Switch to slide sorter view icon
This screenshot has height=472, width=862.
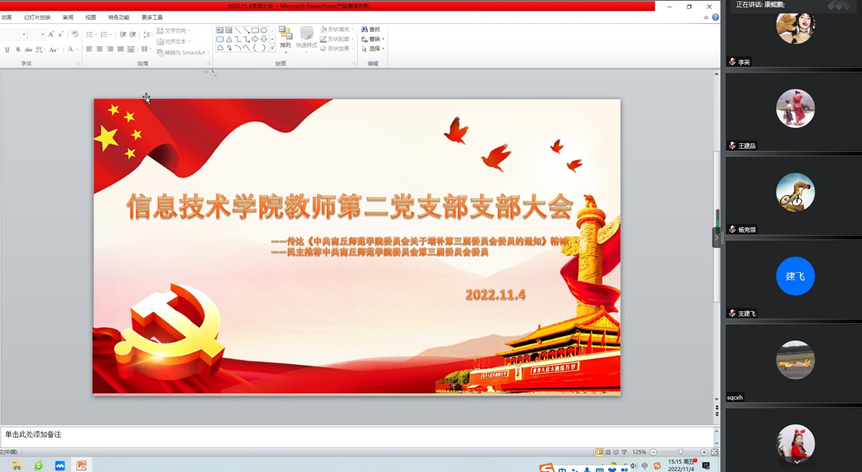607,452
